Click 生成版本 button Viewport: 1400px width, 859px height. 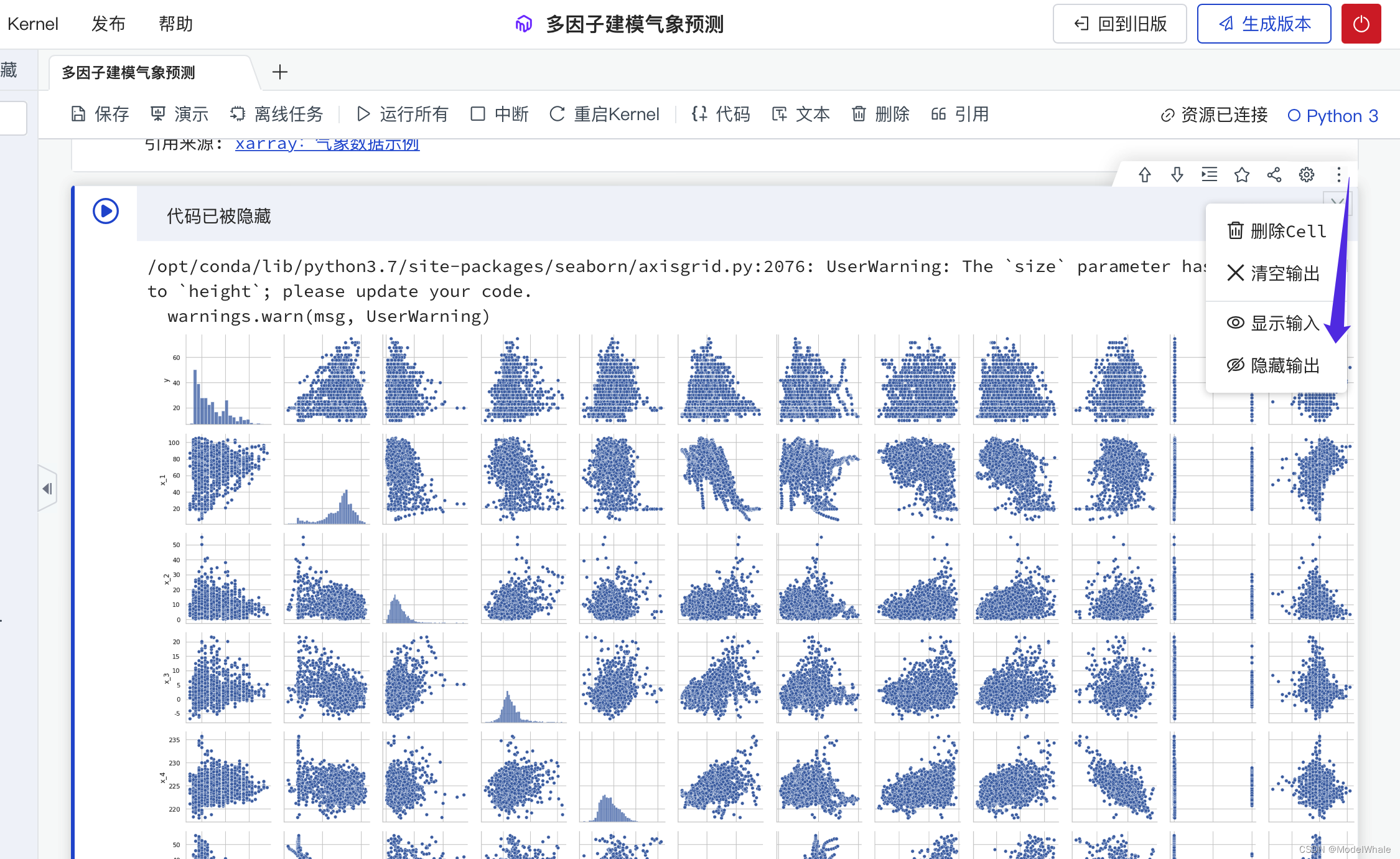[x=1264, y=24]
